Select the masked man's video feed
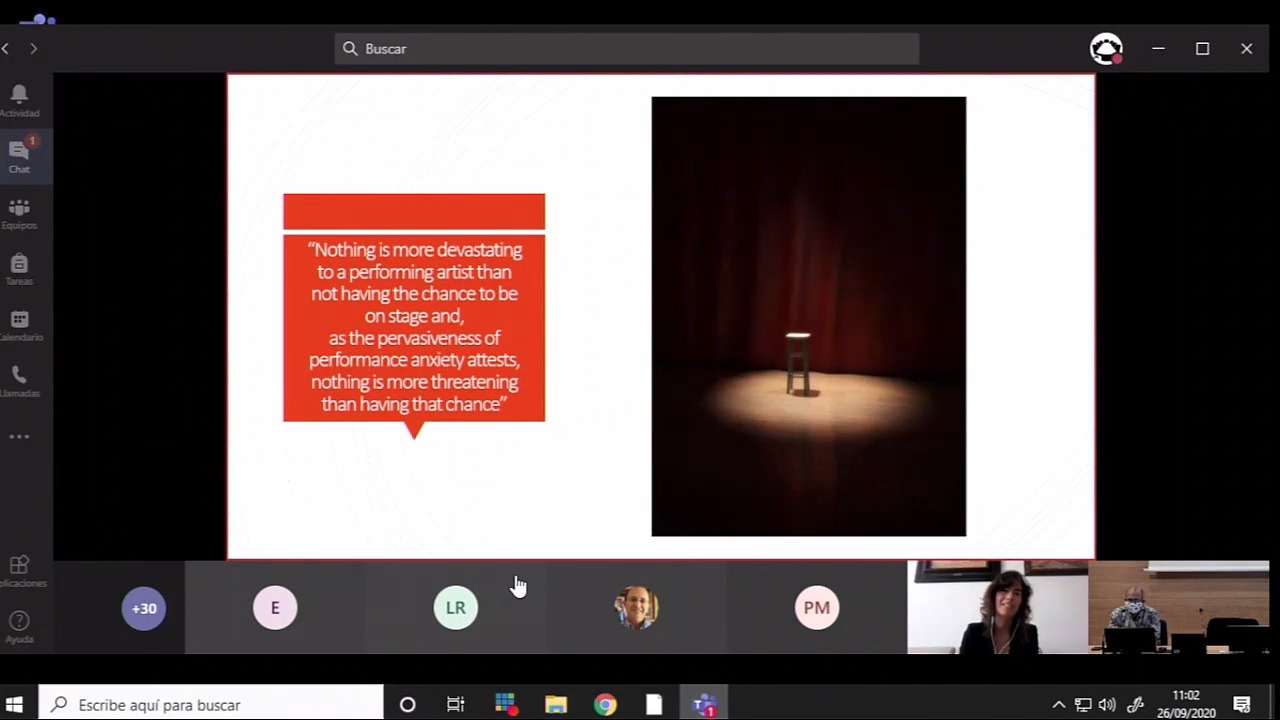Image resolution: width=1280 pixels, height=720 pixels. [x=1178, y=608]
